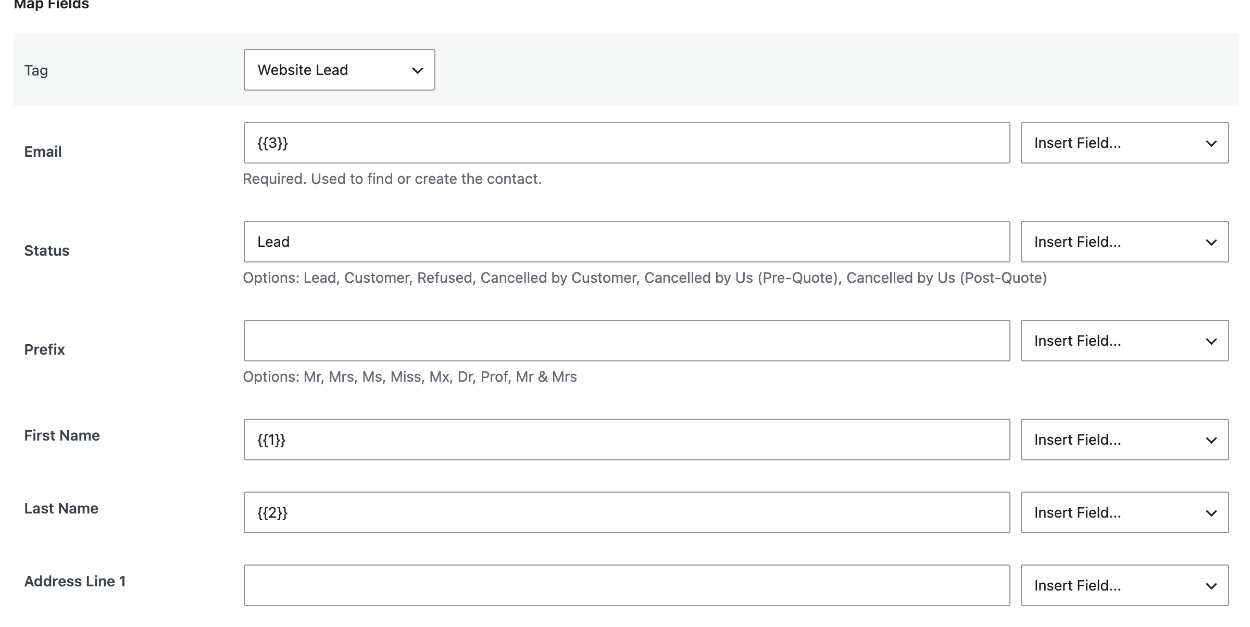Click the Email input field containing {{3}}
This screenshot has width=1250, height=627.
[x=627, y=143]
